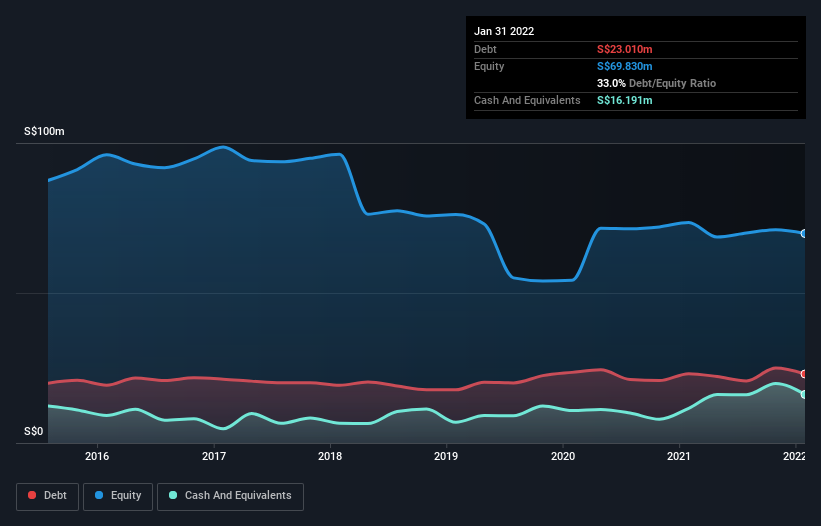The height and width of the screenshot is (526, 821).
Task: Click the S$69.830m equity value
Action: tap(625, 66)
